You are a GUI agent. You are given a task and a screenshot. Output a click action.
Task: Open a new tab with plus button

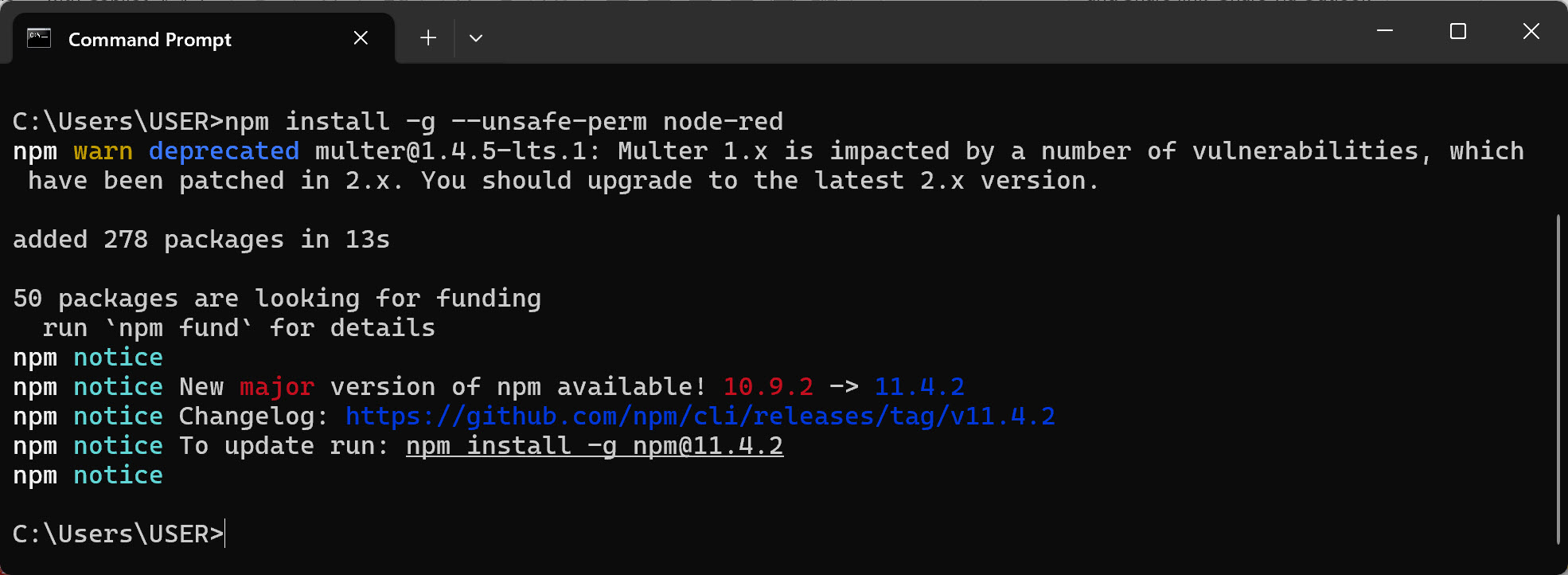pyautogui.click(x=428, y=38)
